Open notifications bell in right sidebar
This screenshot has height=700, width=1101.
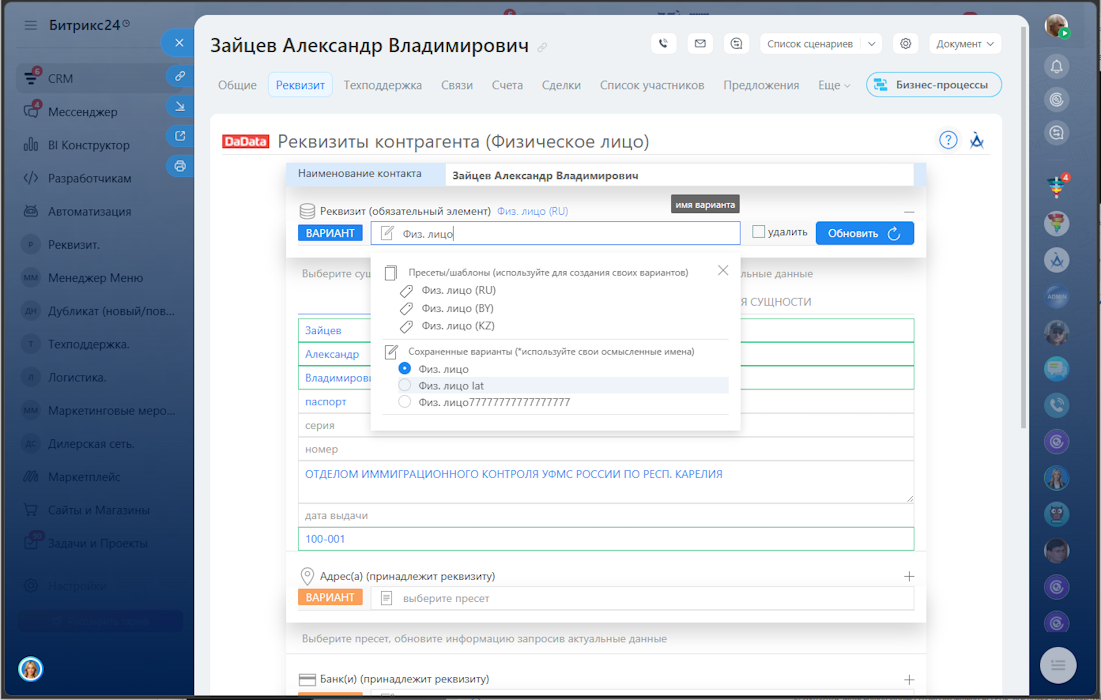point(1057,67)
